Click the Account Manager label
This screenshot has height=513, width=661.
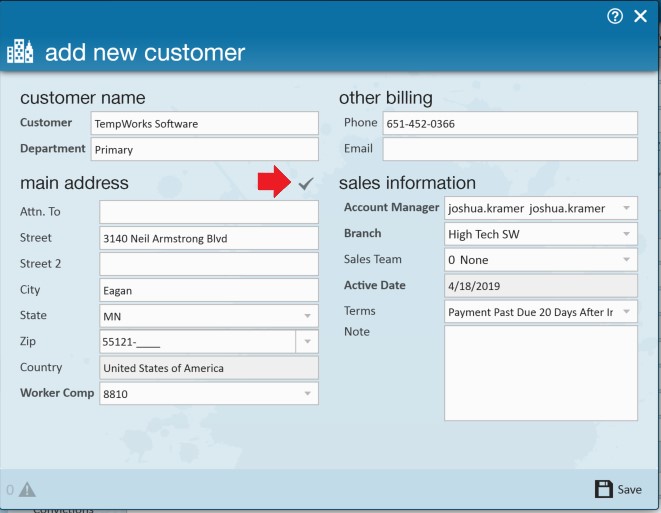point(392,207)
